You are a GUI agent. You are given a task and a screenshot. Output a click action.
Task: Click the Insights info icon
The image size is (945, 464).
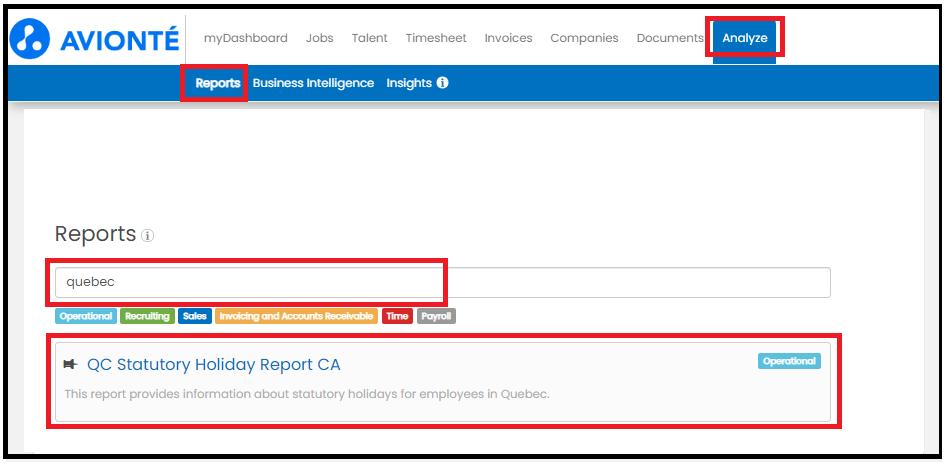coord(442,83)
